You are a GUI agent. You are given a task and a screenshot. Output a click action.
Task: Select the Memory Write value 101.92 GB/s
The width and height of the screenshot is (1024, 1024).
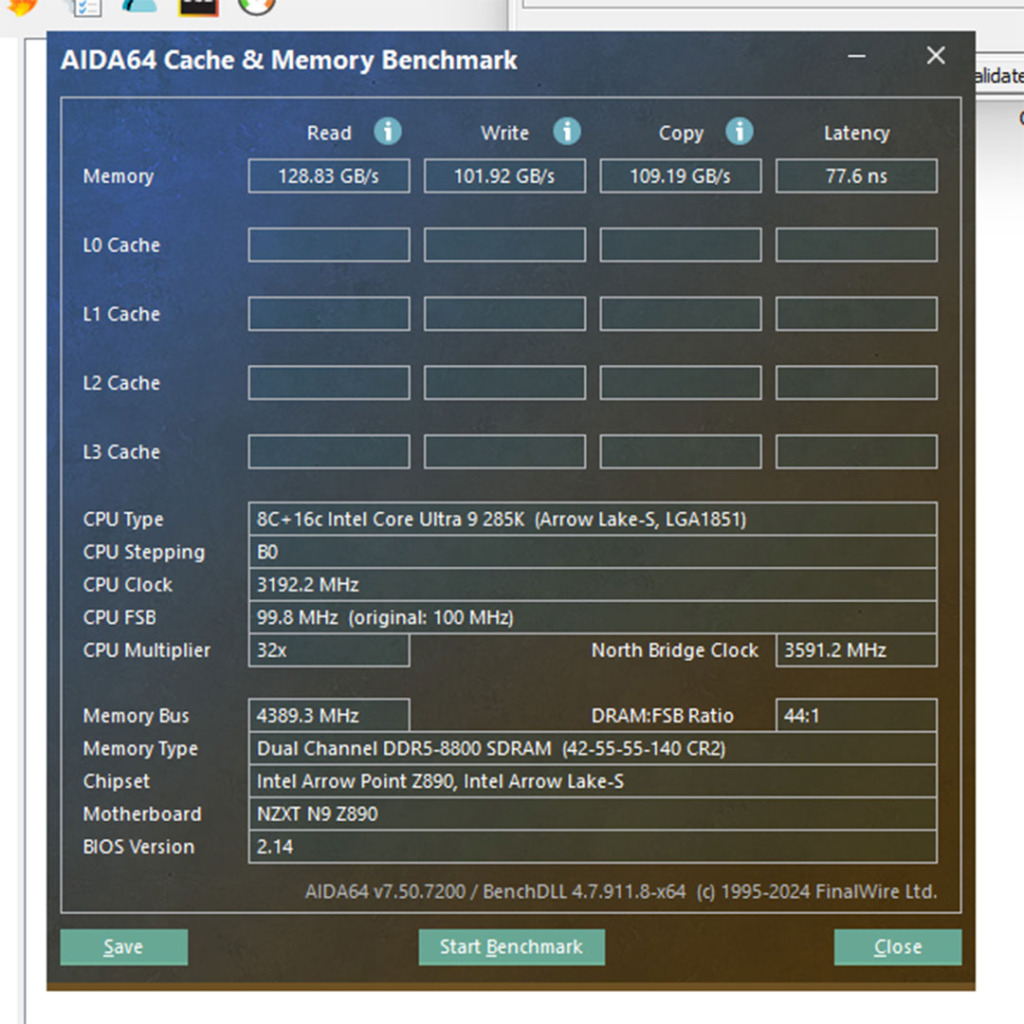click(505, 176)
